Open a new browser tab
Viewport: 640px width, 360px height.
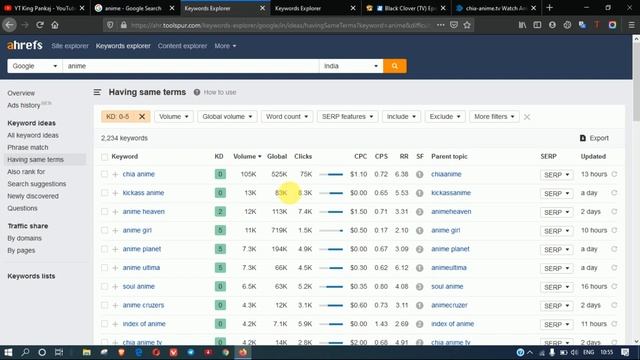[x=549, y=8]
